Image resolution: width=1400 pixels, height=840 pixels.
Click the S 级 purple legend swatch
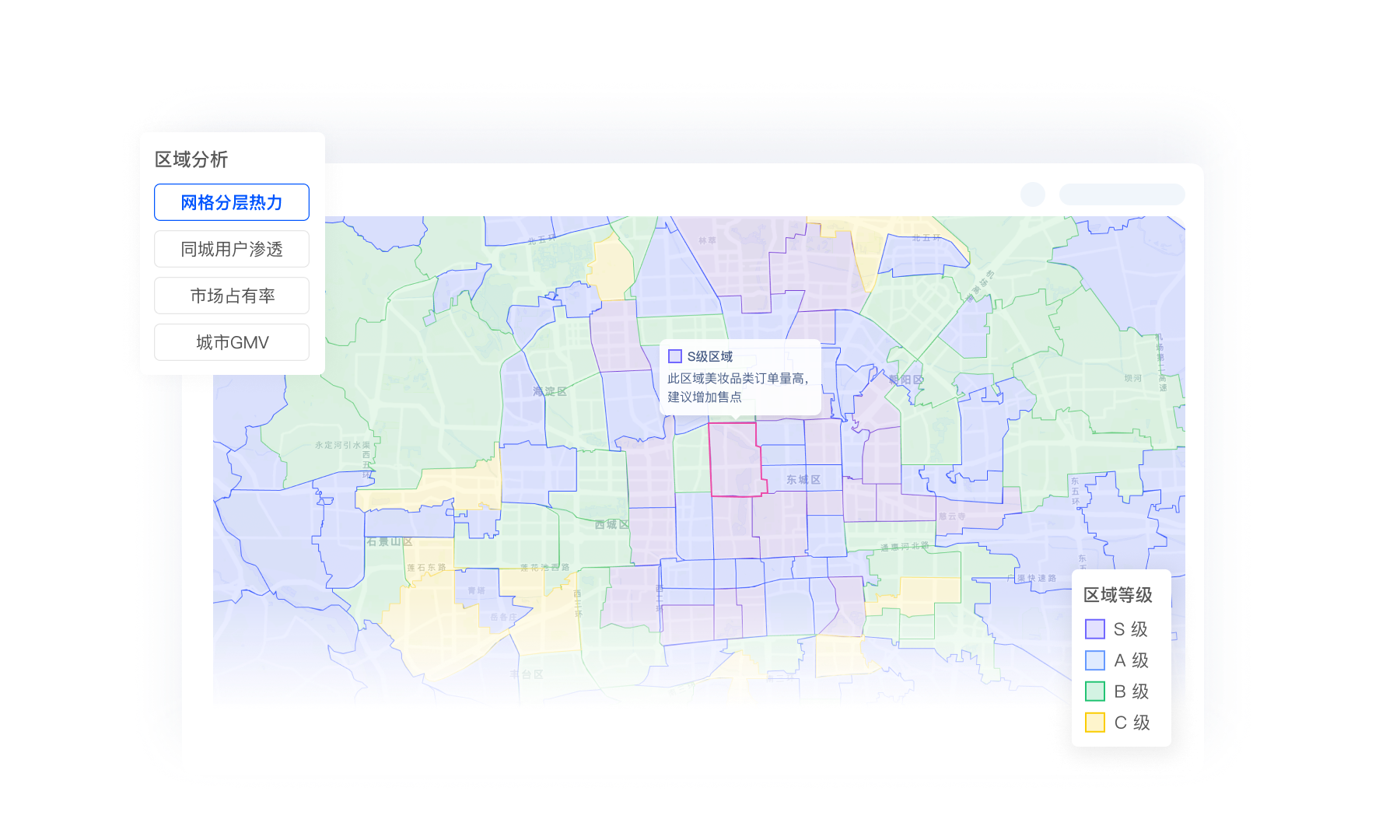[x=1094, y=629]
